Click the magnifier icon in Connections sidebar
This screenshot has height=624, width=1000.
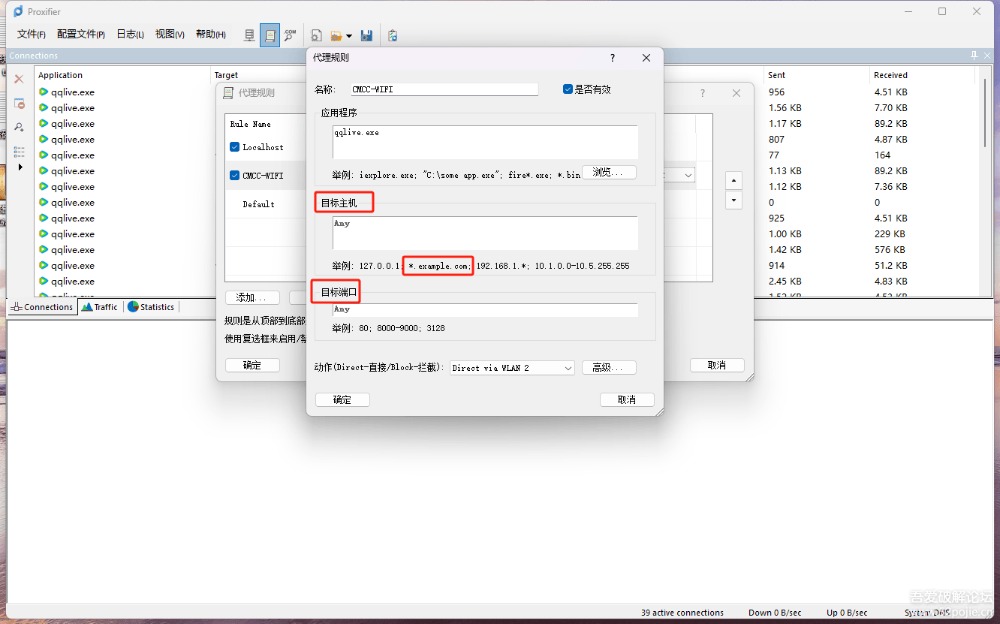coord(19,127)
